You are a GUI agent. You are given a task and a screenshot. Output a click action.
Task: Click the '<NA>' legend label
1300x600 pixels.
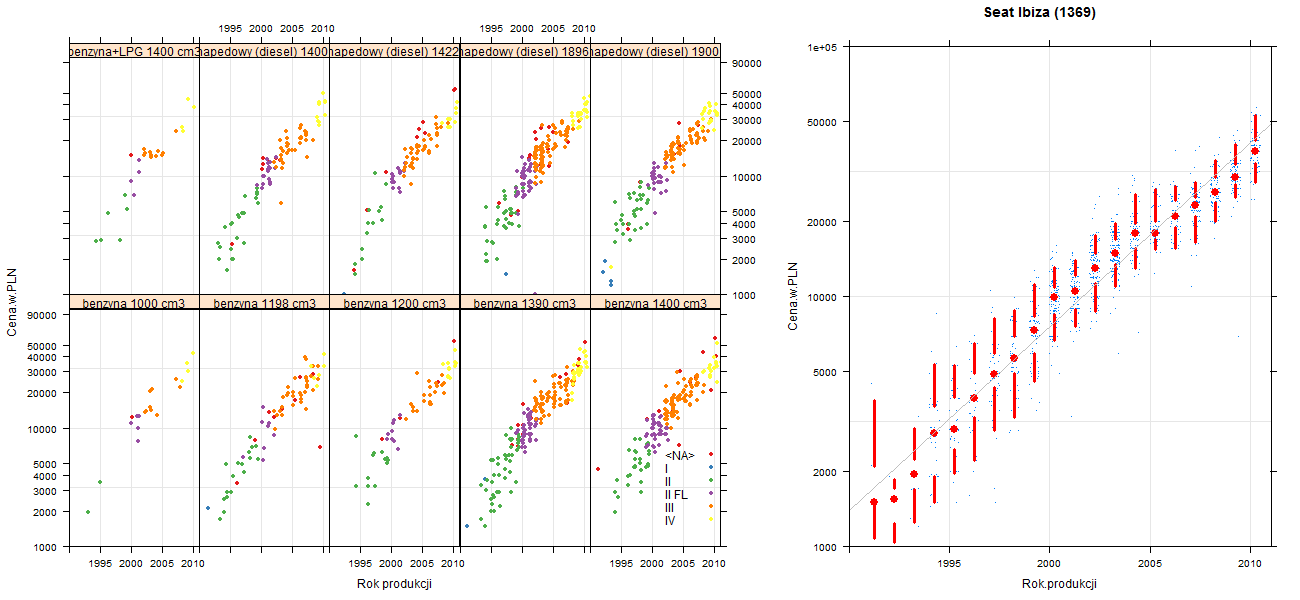click(x=680, y=456)
